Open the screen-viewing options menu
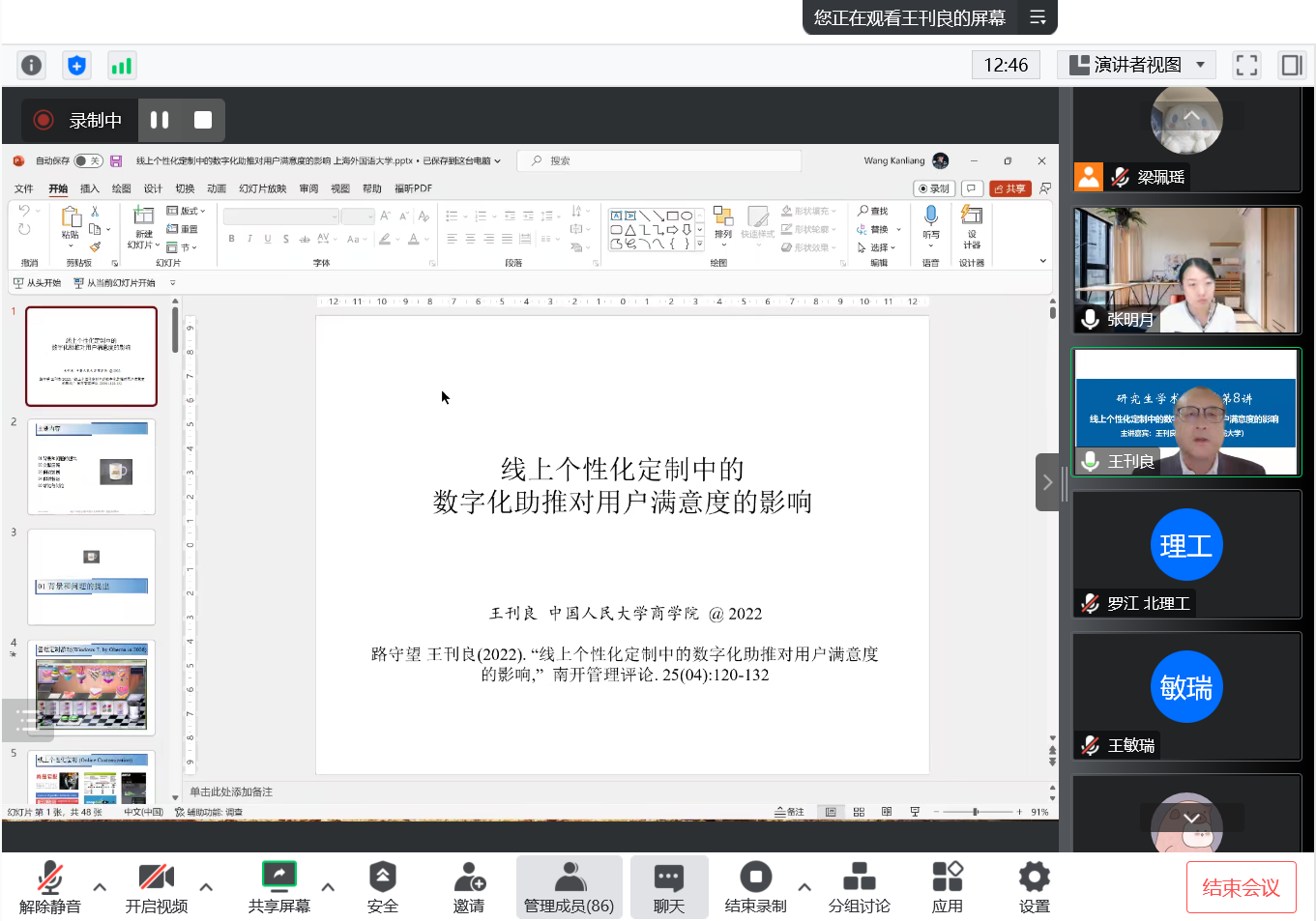 tap(1038, 17)
